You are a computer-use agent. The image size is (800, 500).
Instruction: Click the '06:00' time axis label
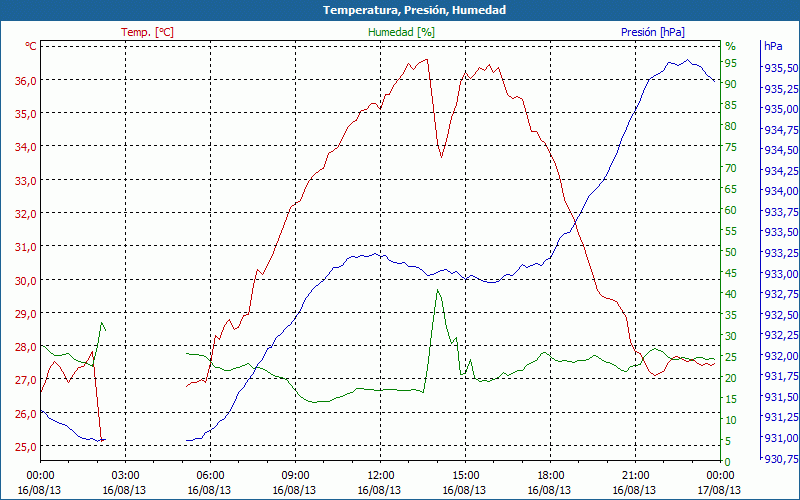[x=210, y=476]
